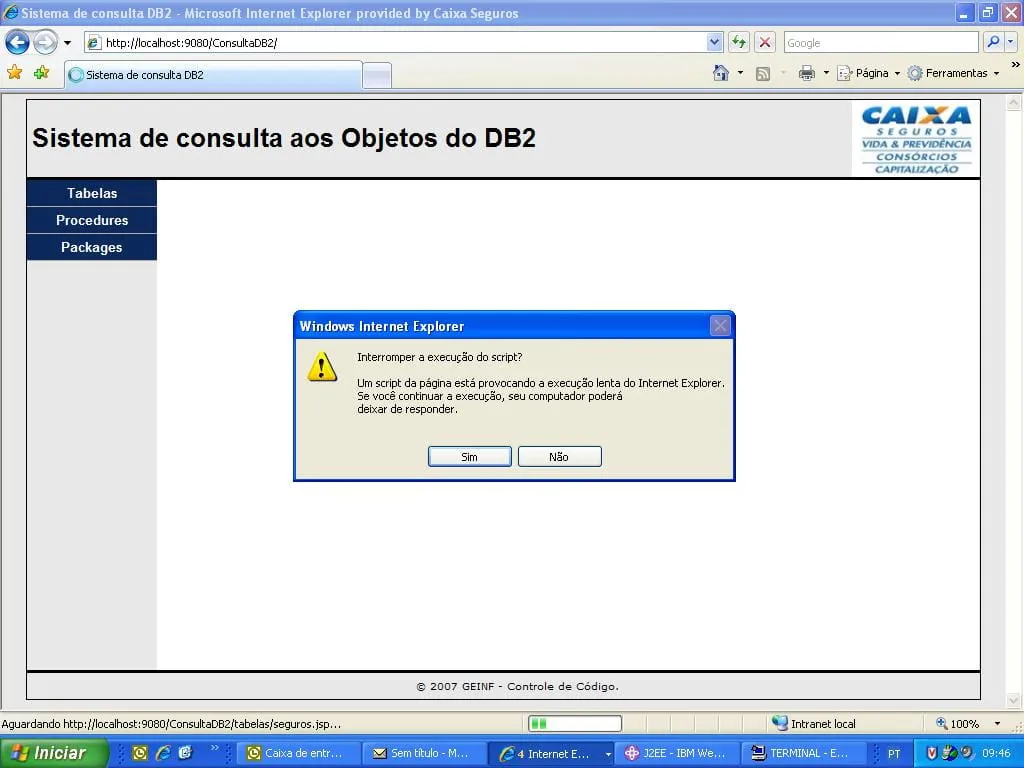The width and height of the screenshot is (1024, 768).
Task: Click Não to continue the script
Action: [x=559, y=456]
